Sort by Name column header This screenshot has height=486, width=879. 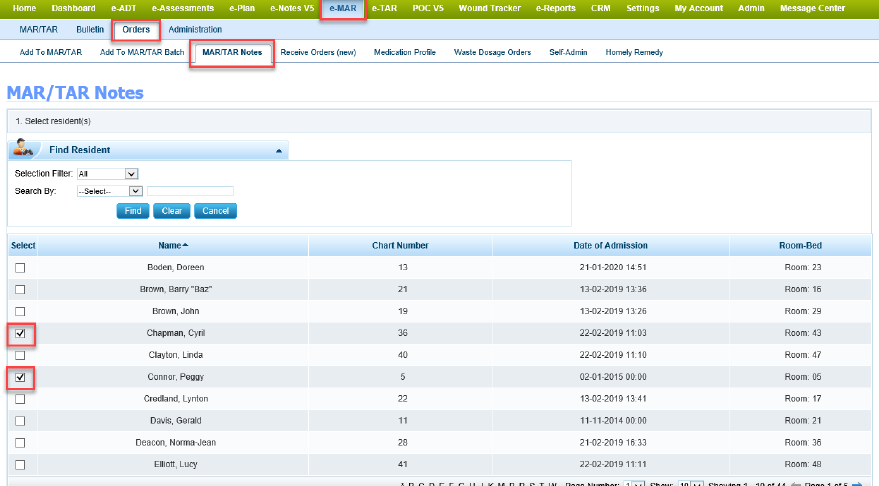coord(172,245)
